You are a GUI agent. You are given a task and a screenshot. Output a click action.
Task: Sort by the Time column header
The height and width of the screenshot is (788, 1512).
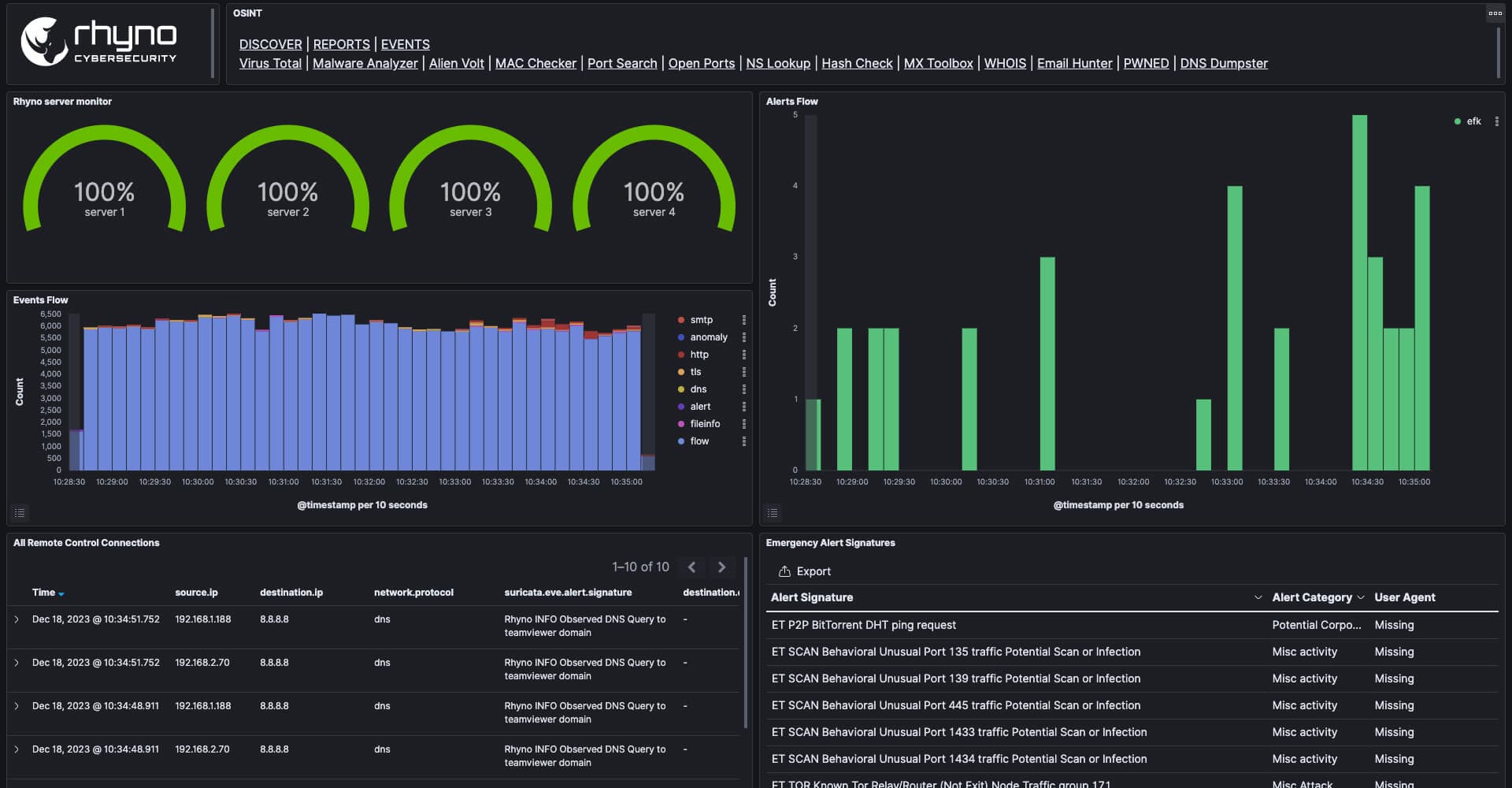click(x=44, y=593)
